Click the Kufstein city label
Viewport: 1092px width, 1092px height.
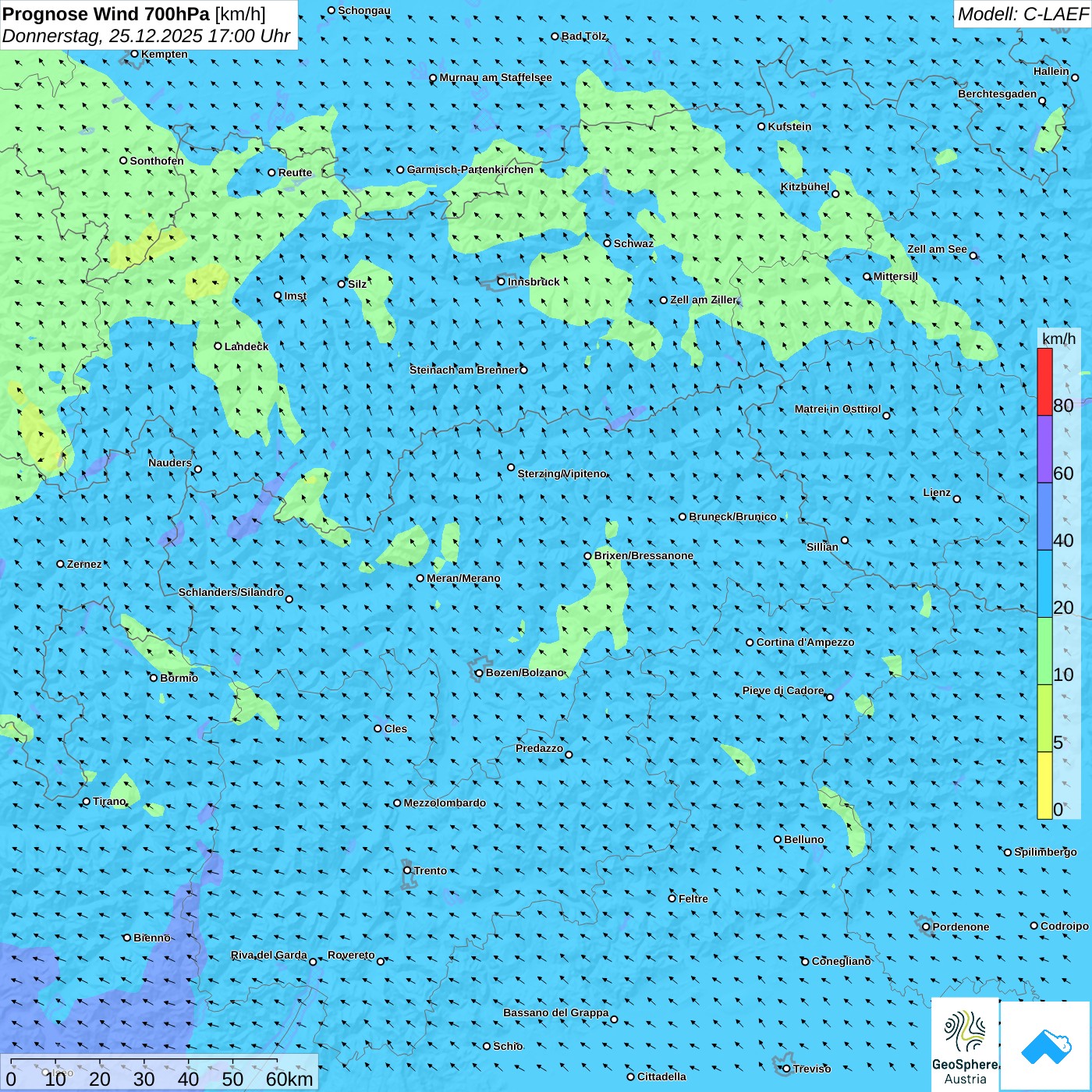[789, 126]
